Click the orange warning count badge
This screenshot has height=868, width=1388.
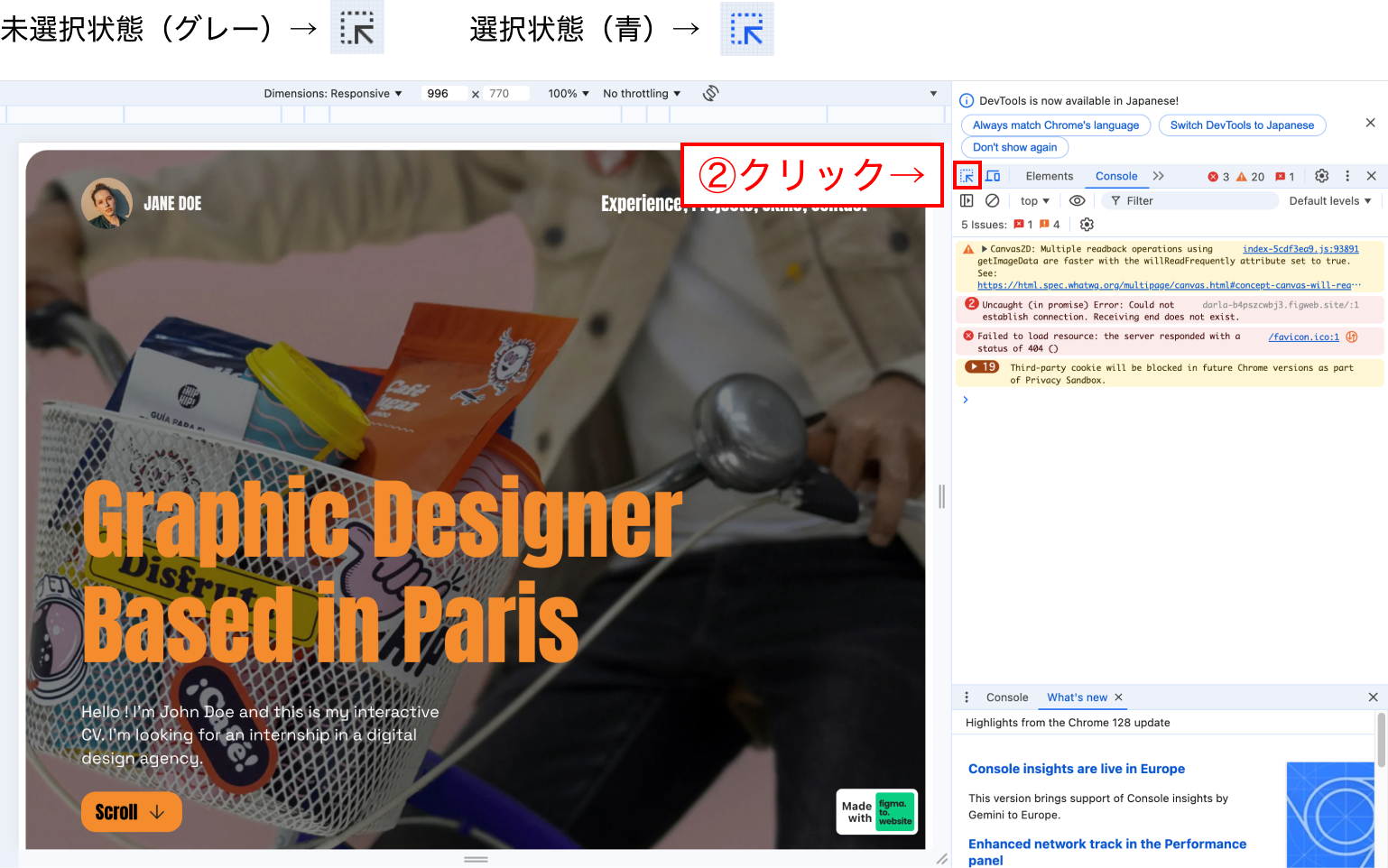pyautogui.click(x=1250, y=177)
